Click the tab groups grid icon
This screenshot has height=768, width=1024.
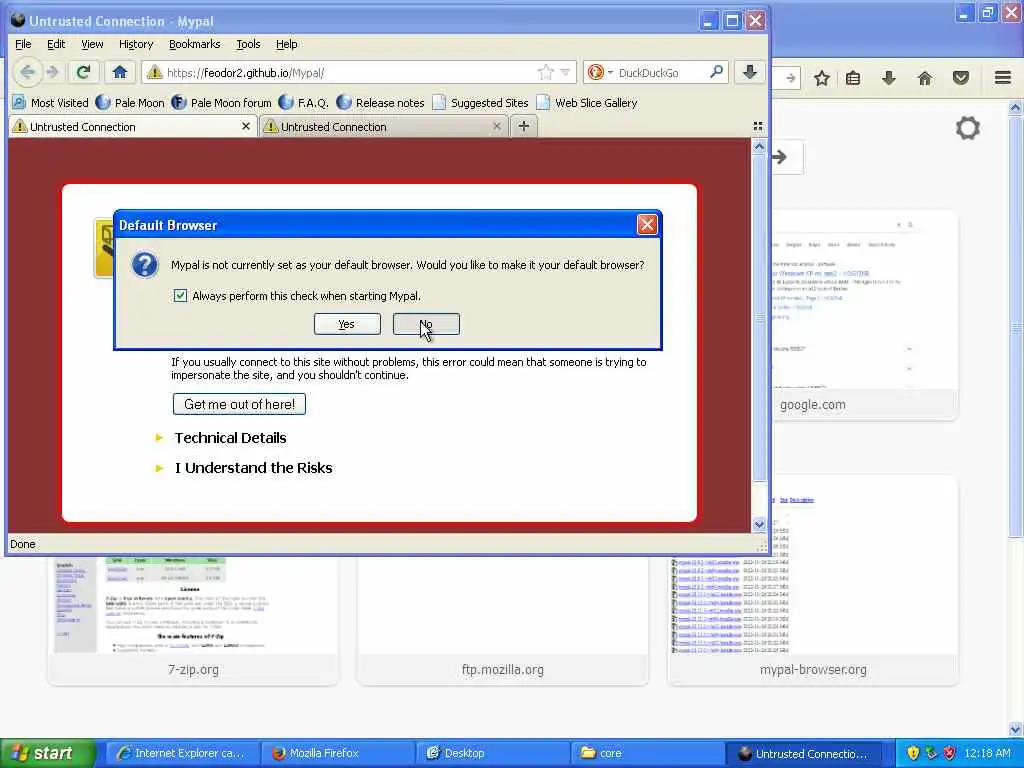(x=758, y=126)
